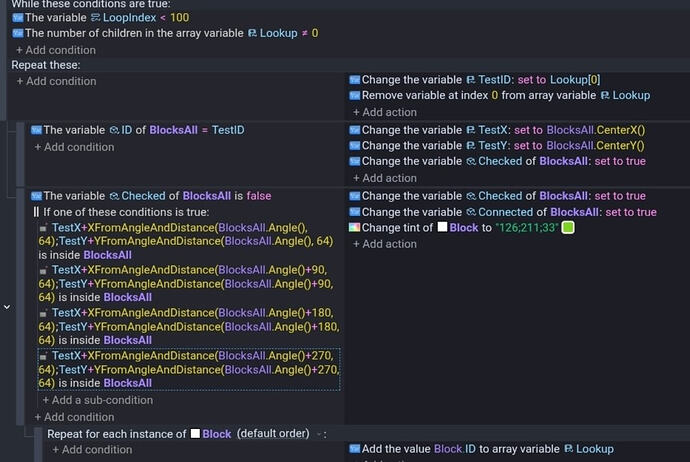The width and height of the screenshot is (690, 462).
Task: Click variable icon before Lookup in Add the value action
Action: pyautogui.click(x=569, y=449)
